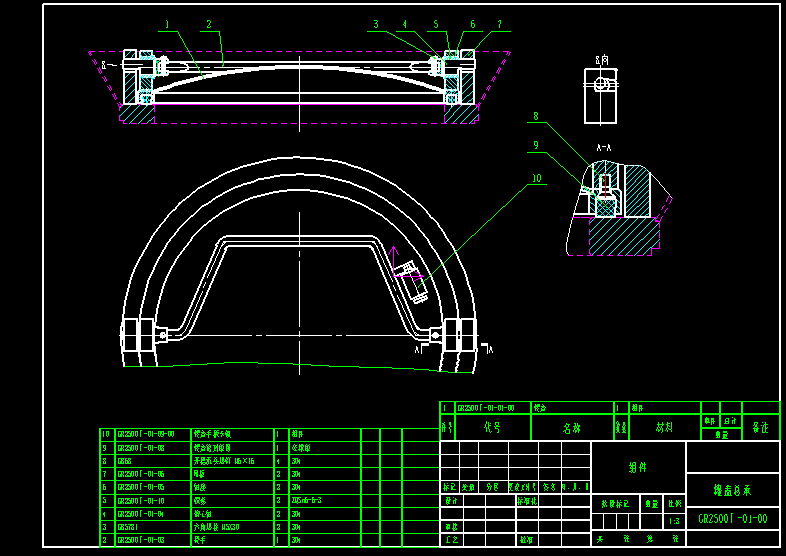Click item number 9 in the parts list
786x556 pixels.
106,448
